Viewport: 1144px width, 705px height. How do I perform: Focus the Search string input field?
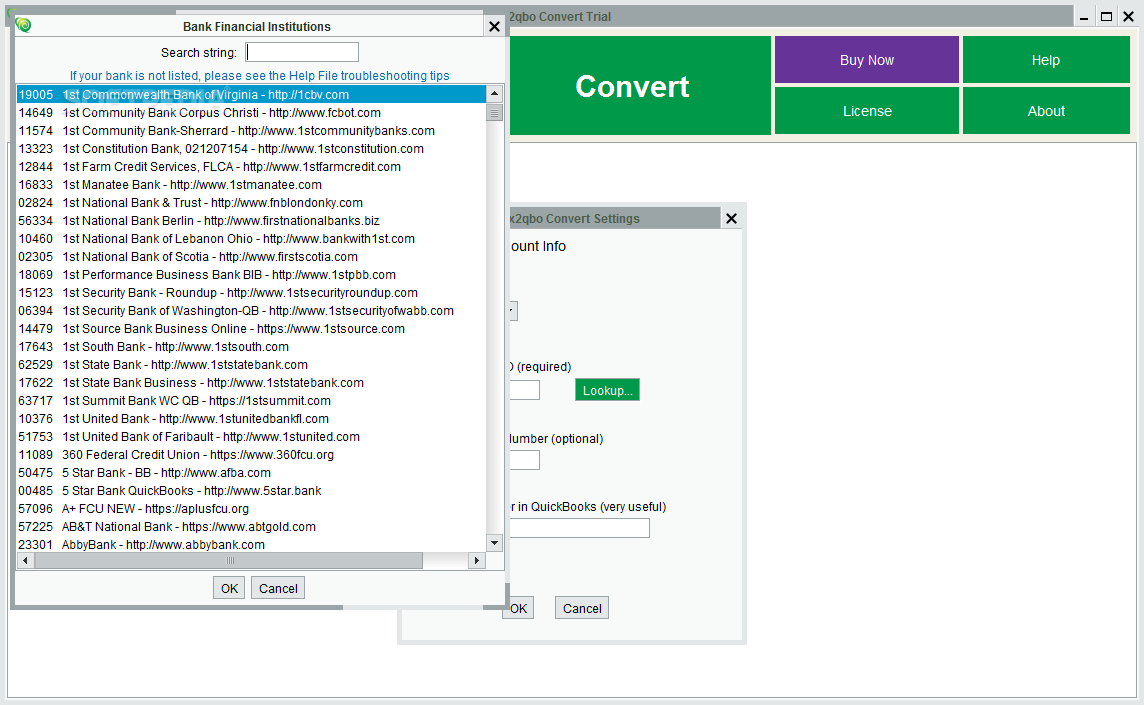pos(302,52)
